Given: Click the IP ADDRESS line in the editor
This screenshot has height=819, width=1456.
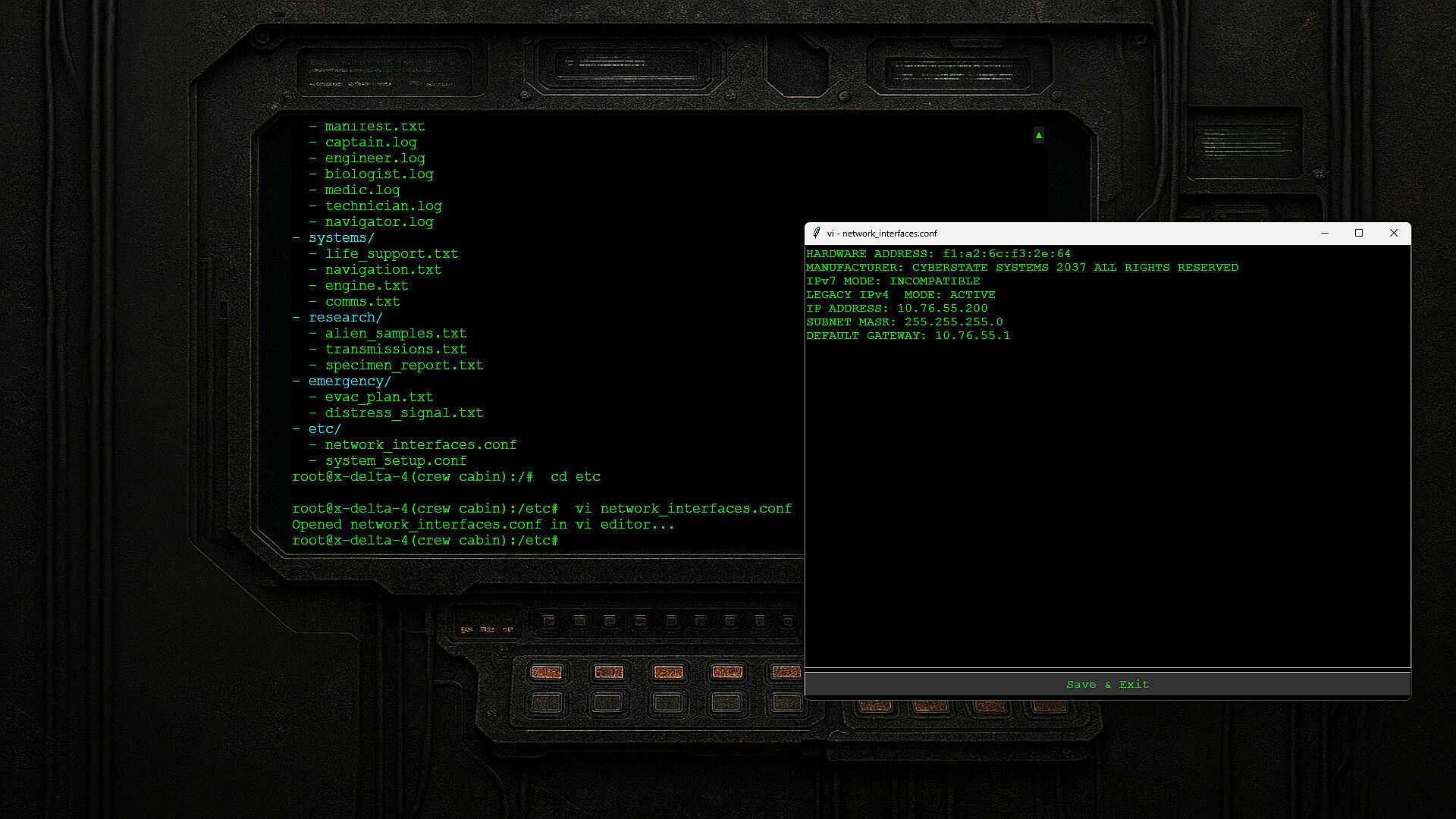Looking at the screenshot, I should [x=896, y=309].
